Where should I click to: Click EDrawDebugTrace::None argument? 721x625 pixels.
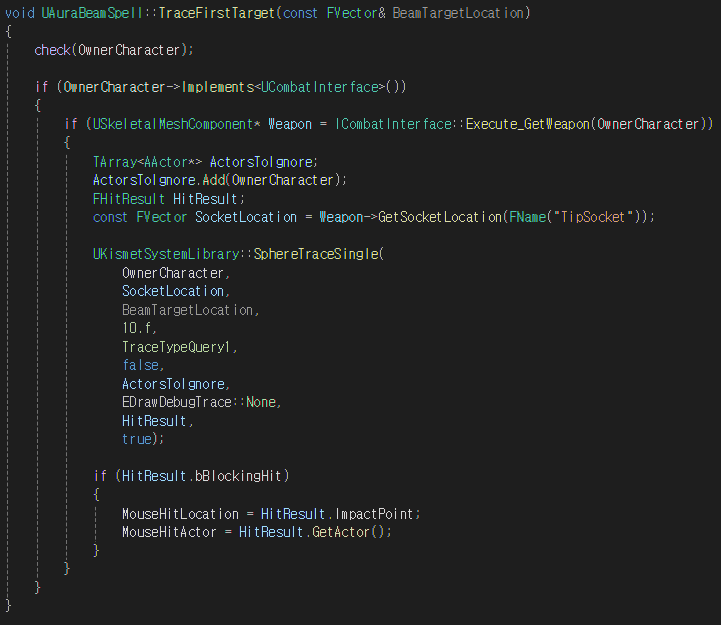201,402
